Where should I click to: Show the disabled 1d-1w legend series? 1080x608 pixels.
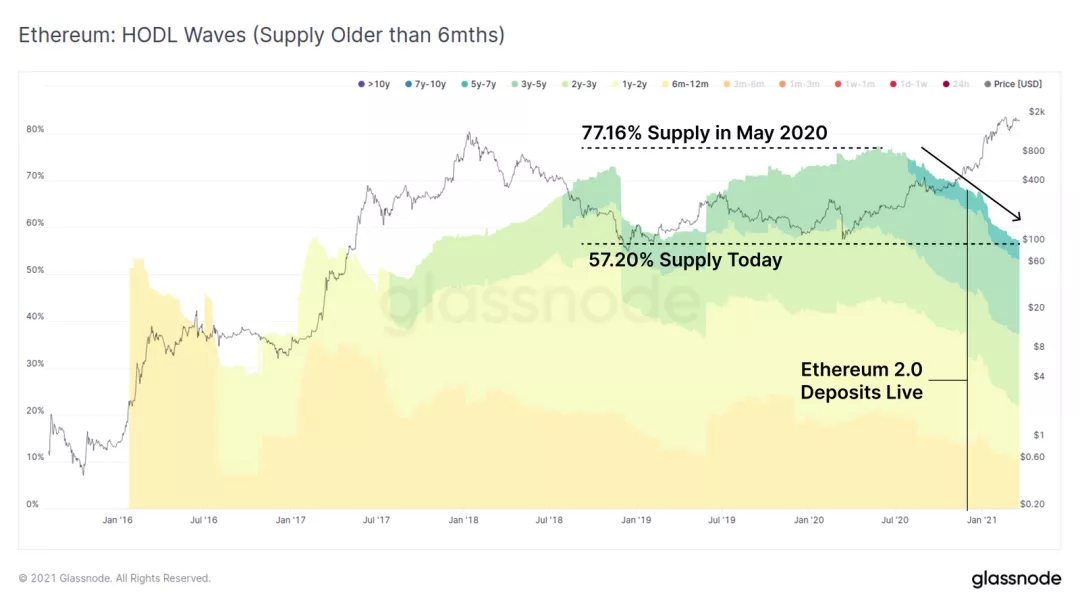(x=909, y=84)
